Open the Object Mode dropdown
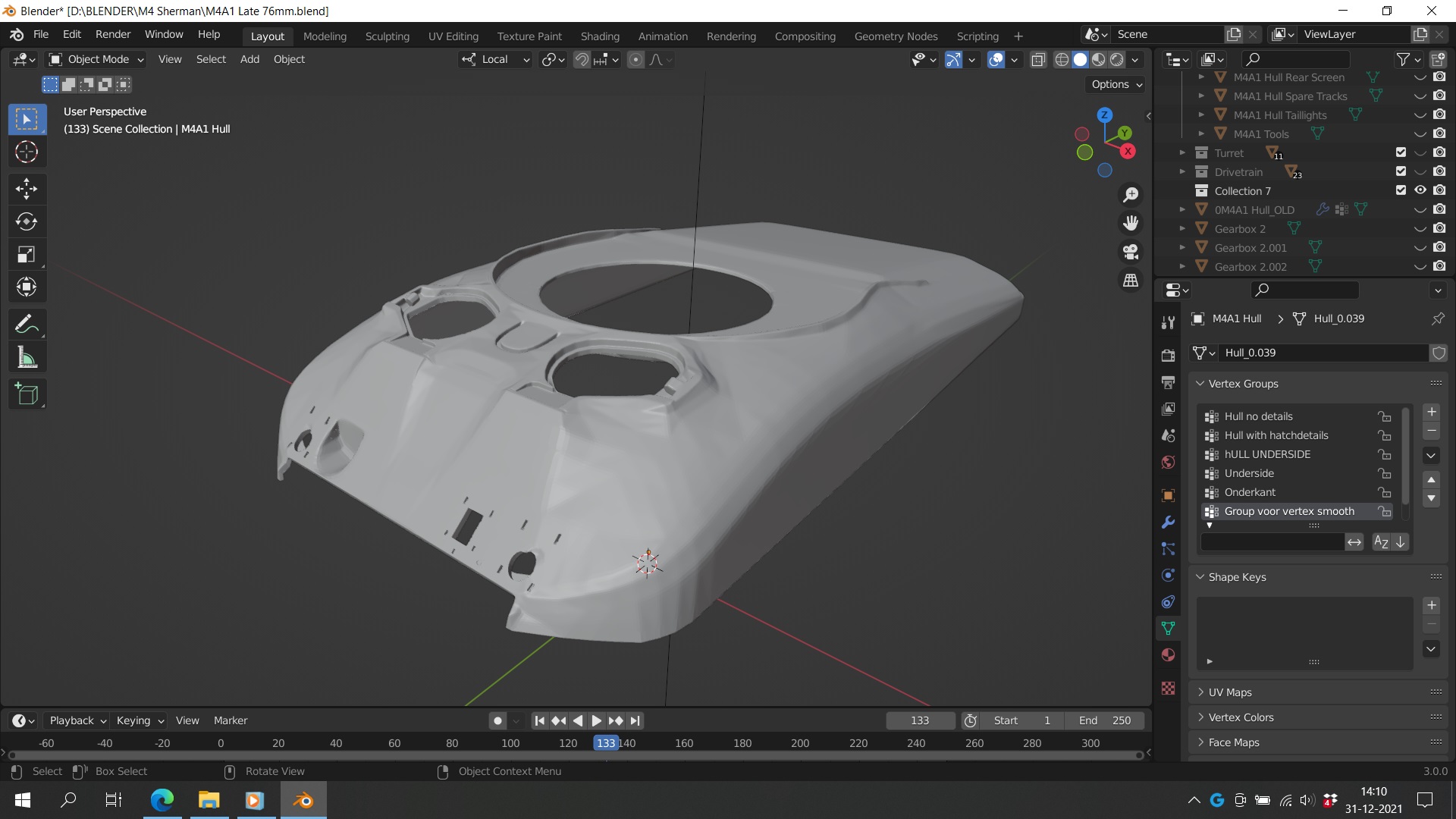 click(x=96, y=59)
